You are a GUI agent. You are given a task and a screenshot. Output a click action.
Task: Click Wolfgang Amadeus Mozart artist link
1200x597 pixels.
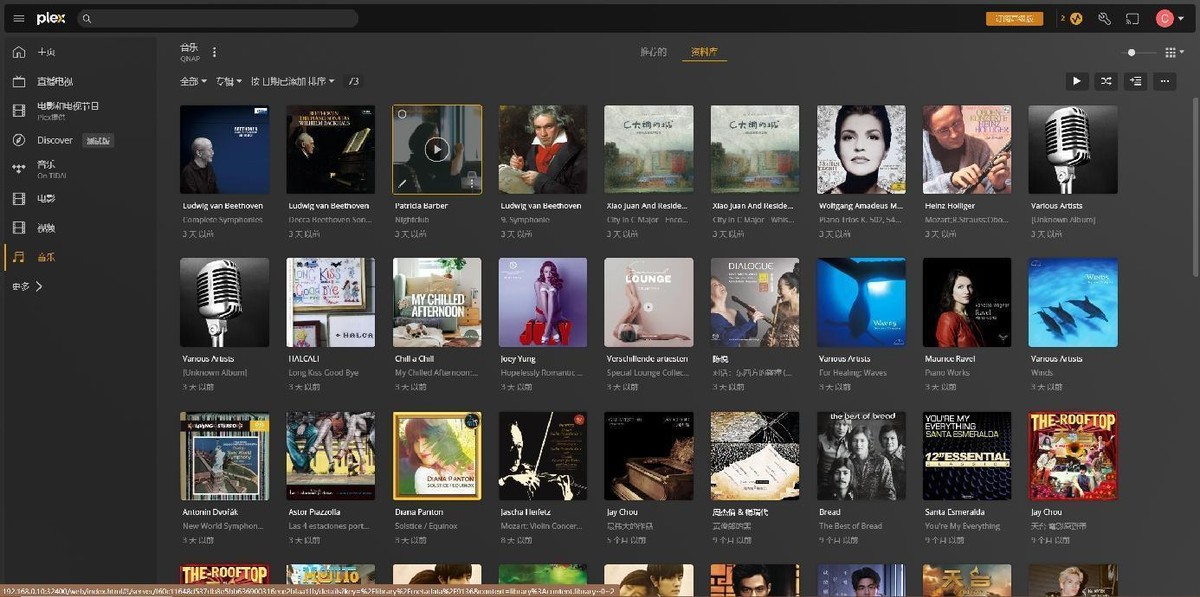pyautogui.click(x=860, y=206)
